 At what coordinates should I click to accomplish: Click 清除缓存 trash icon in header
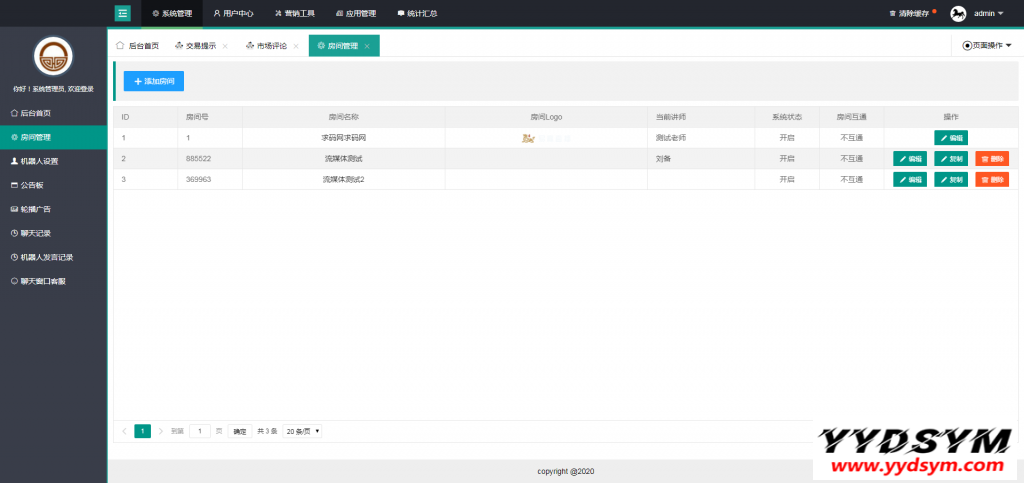[x=892, y=14]
